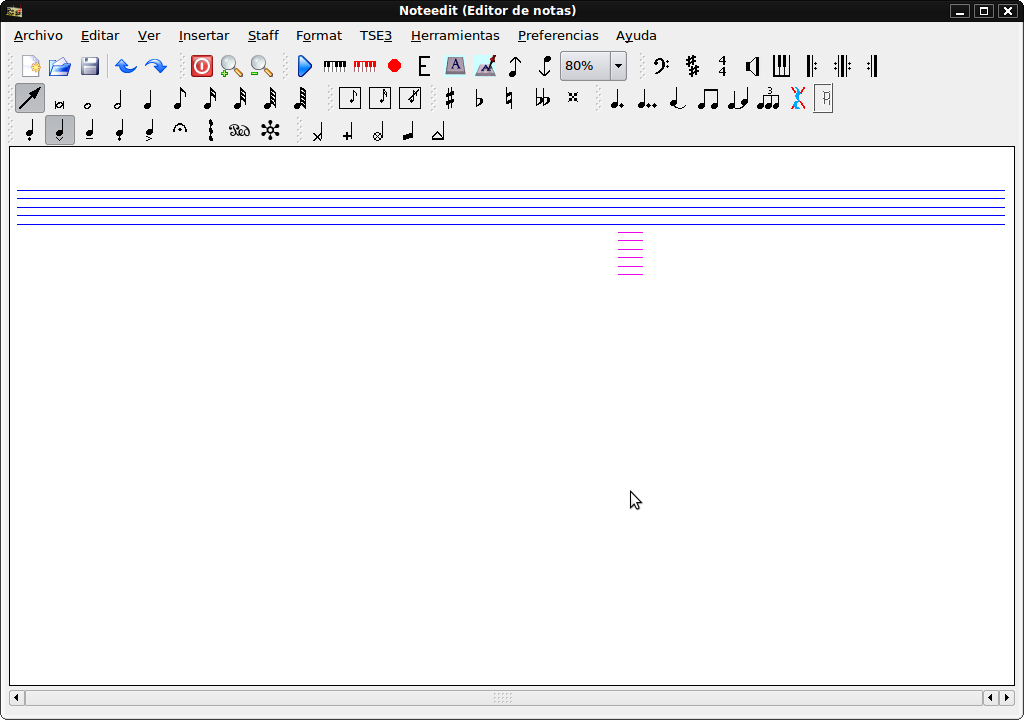Image resolution: width=1024 pixels, height=720 pixels.
Task: Insert 4/4 time signature
Action: (722, 66)
